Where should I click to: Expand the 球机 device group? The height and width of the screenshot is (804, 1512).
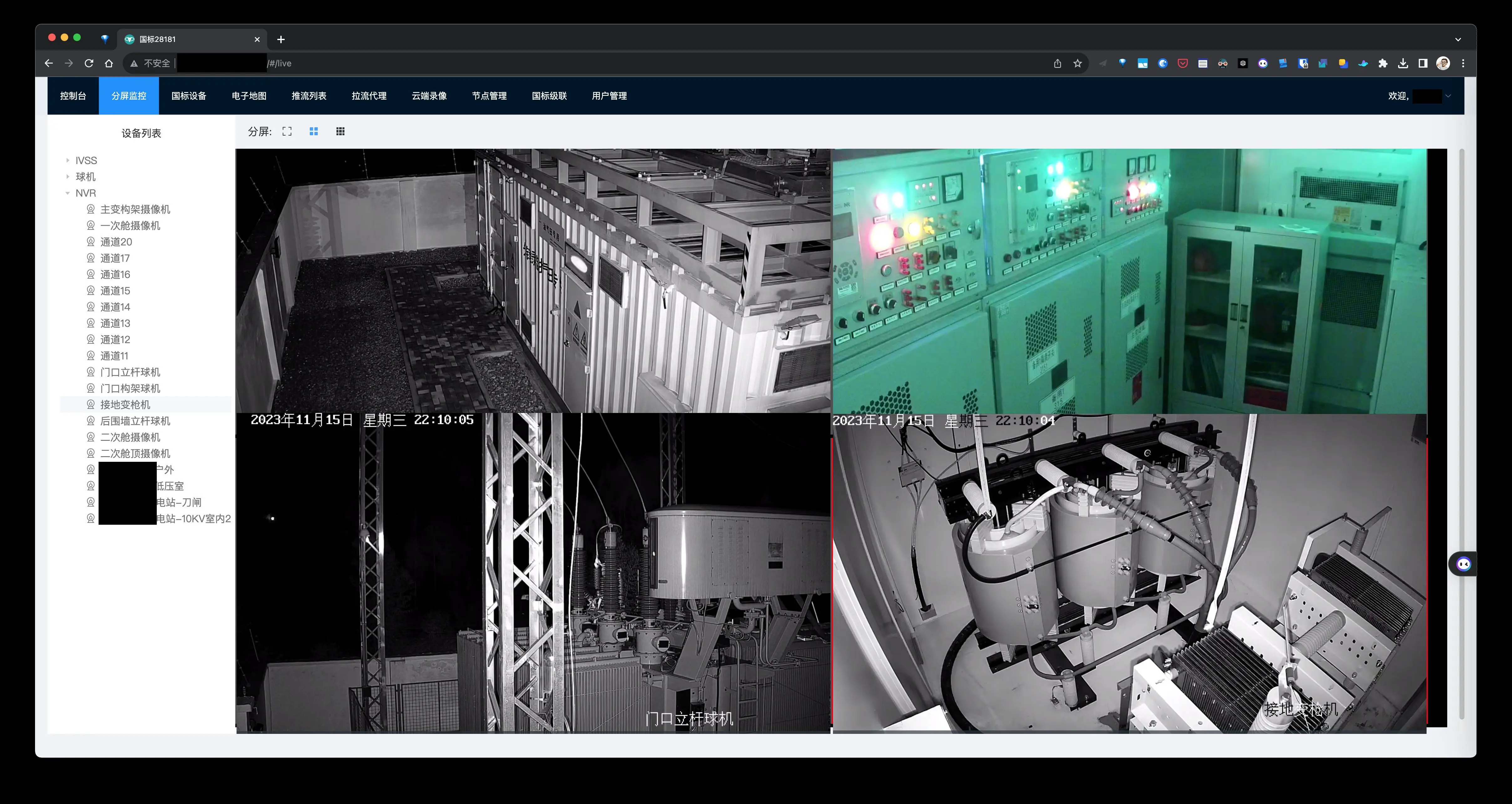pos(68,177)
